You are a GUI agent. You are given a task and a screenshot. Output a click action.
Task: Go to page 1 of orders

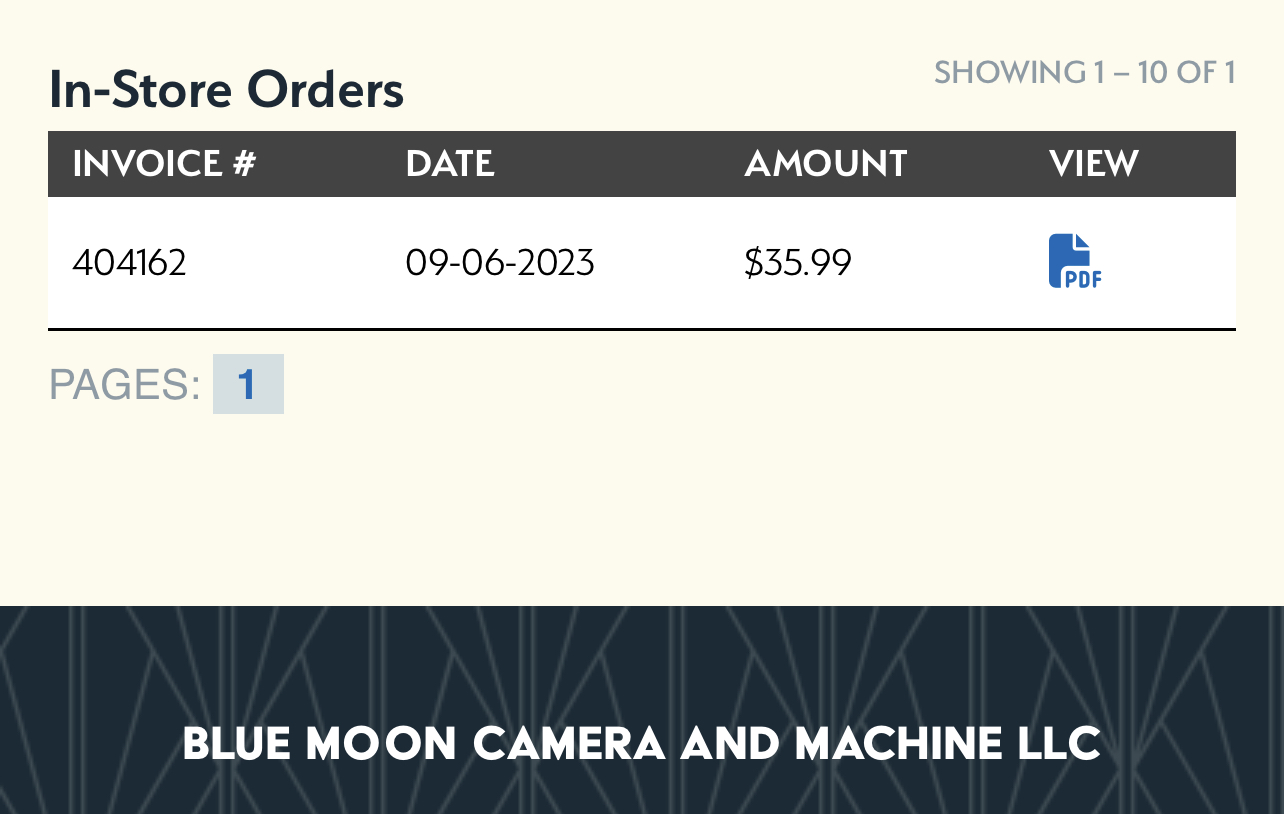click(247, 384)
